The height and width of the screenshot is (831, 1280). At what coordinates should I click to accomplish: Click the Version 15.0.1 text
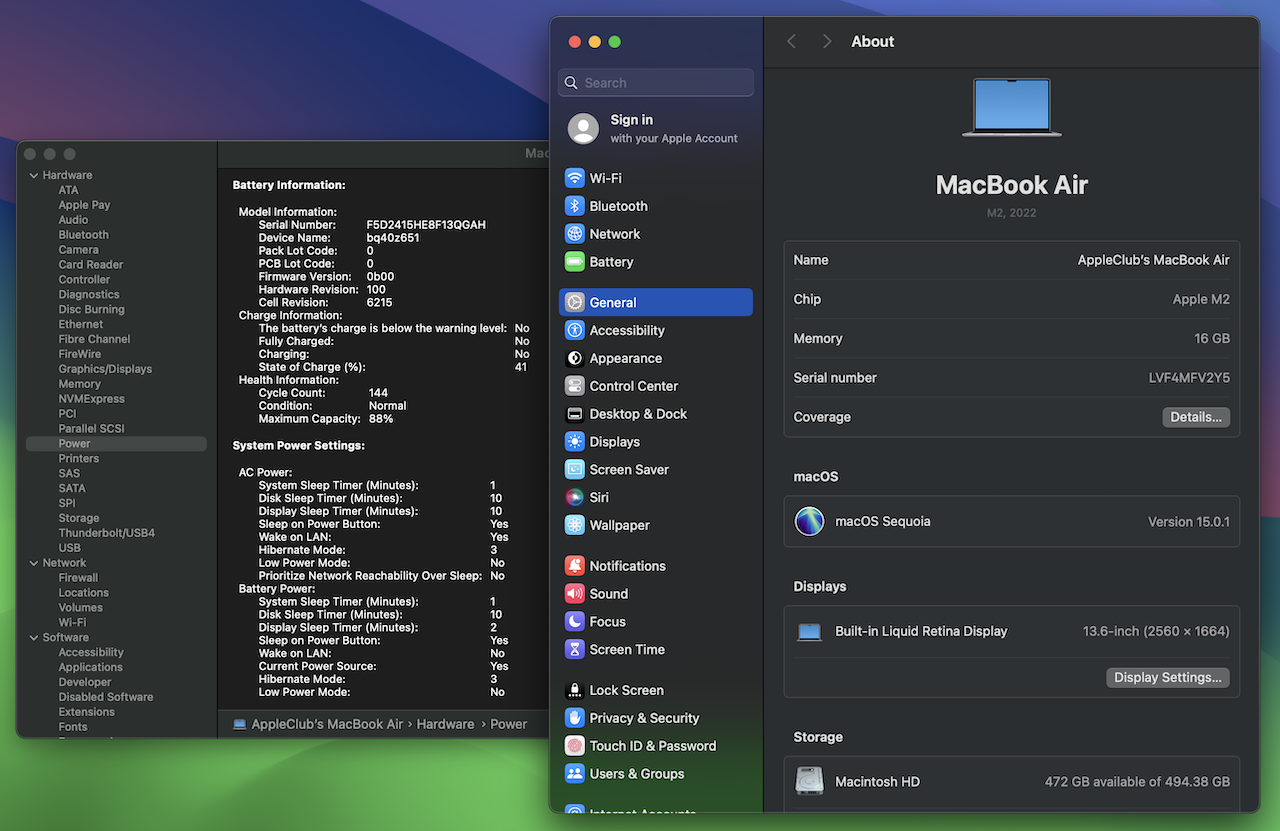(x=1189, y=522)
